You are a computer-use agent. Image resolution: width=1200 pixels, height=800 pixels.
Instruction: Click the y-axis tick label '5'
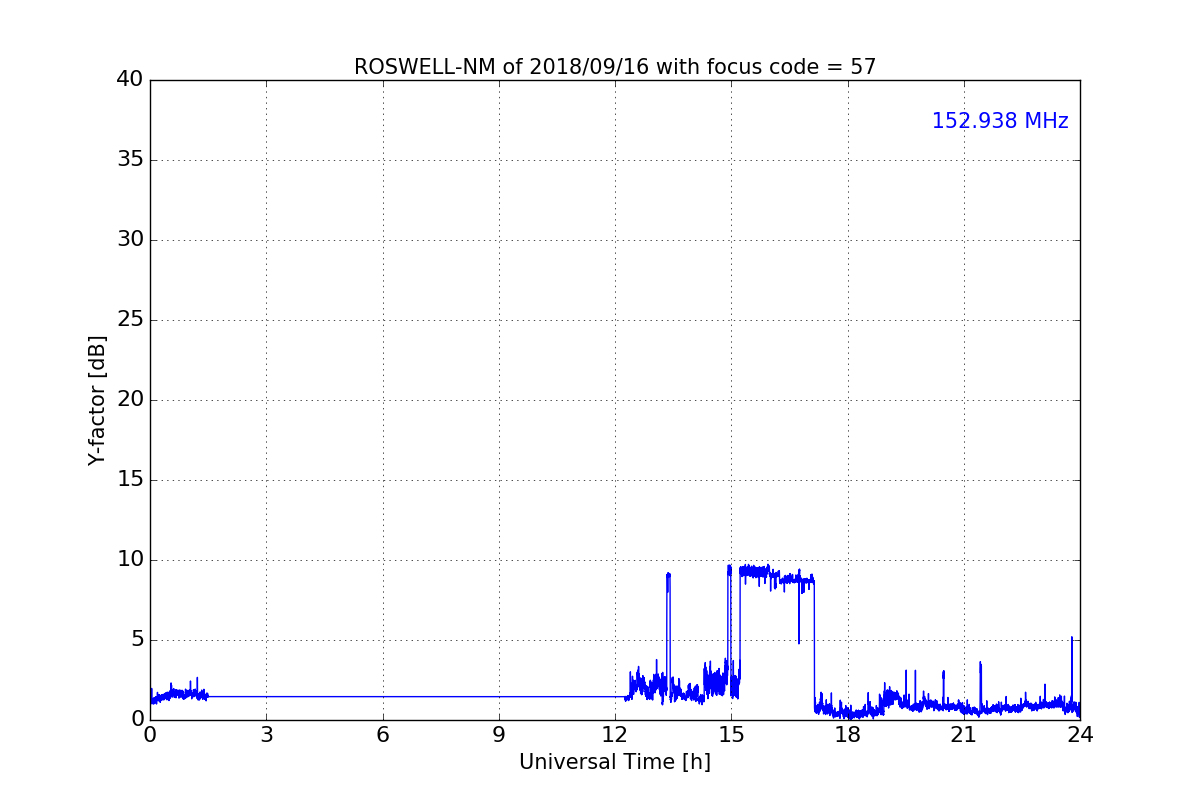click(137, 640)
